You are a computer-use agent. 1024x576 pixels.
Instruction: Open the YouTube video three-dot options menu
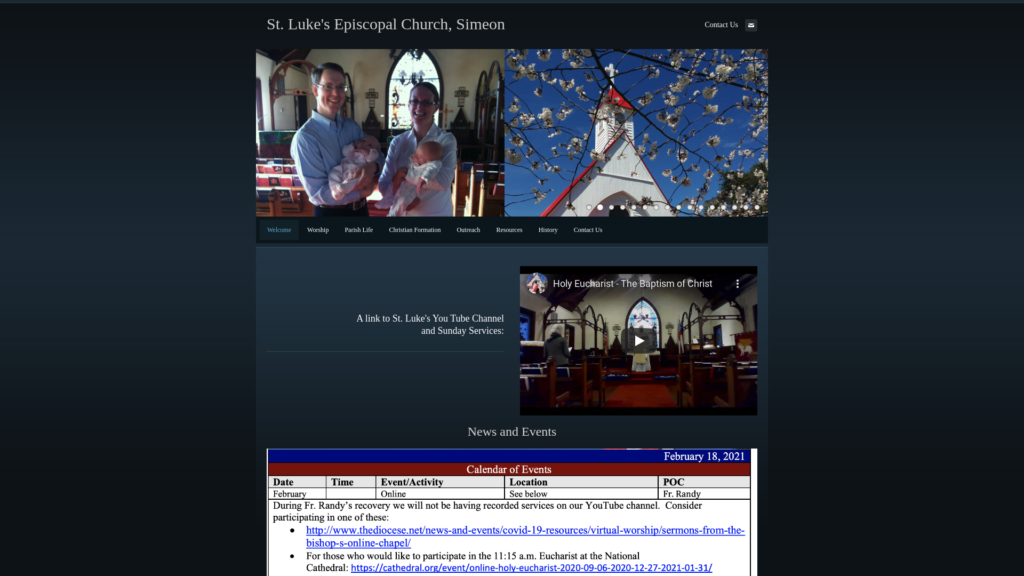coord(738,284)
